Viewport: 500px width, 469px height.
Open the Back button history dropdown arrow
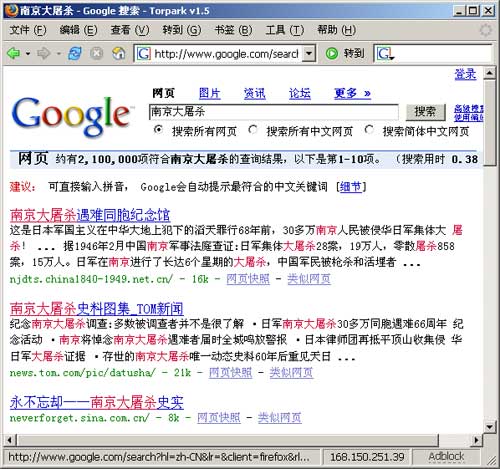coord(28,53)
